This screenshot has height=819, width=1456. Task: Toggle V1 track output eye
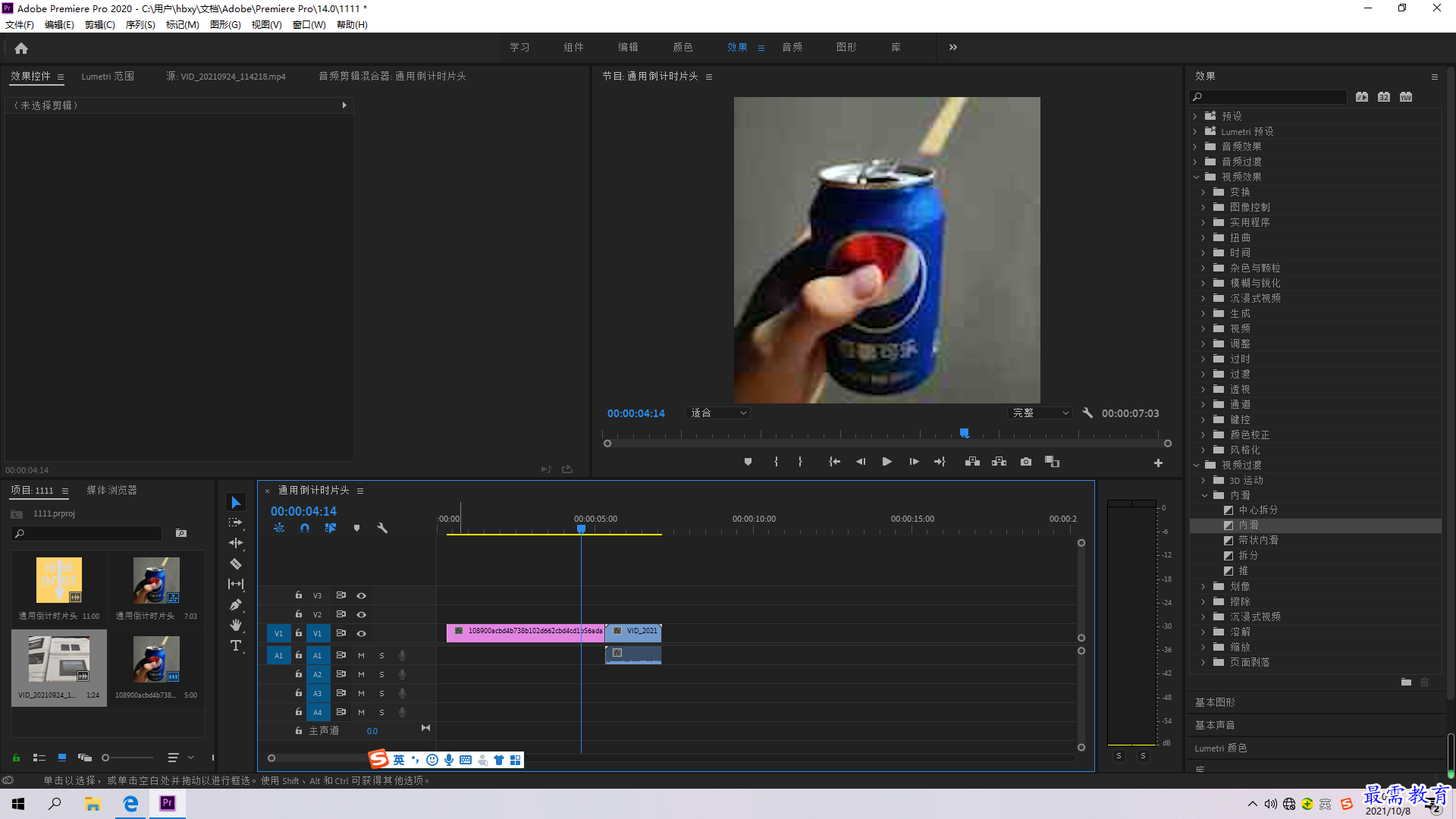[361, 633]
